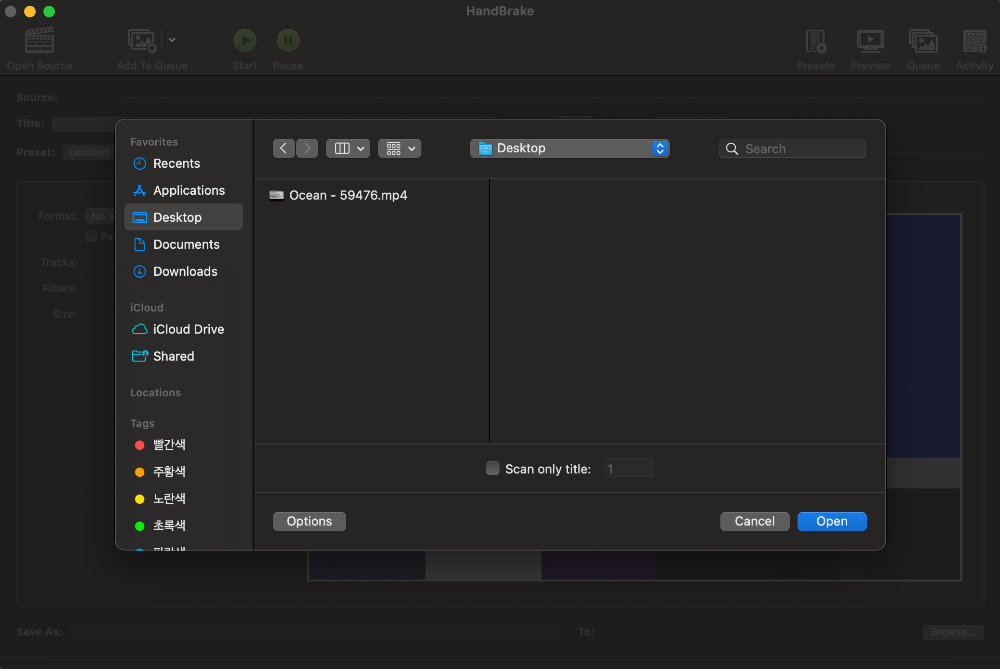Viewport: 1000px width, 669px height.
Task: Go forward in file dialog
Action: (x=307, y=149)
